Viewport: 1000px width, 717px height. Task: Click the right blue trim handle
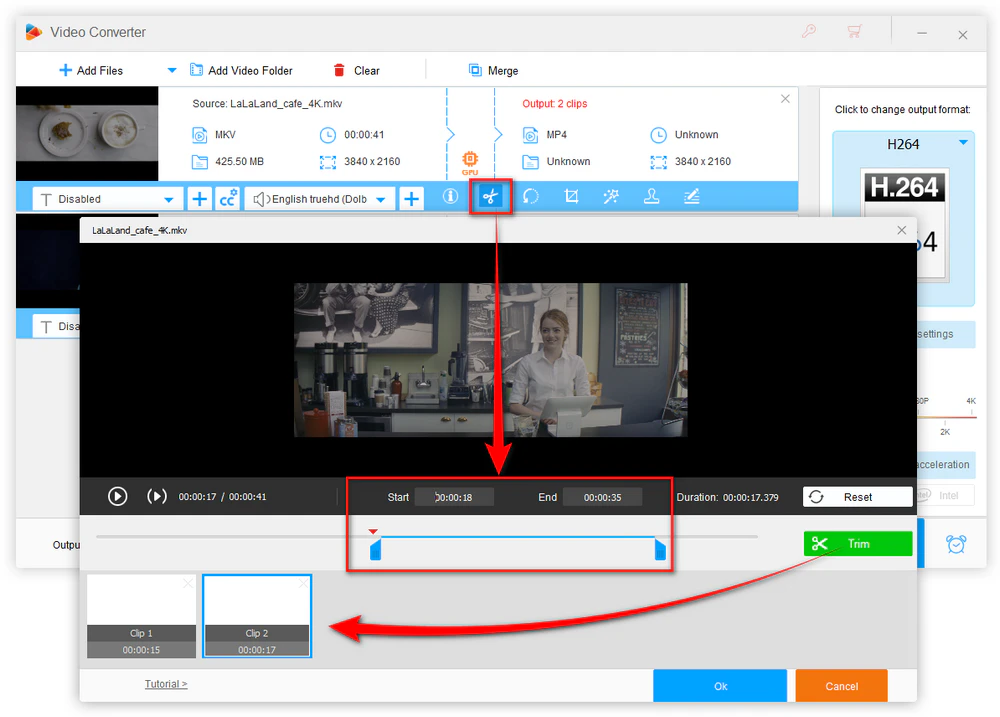[660, 549]
